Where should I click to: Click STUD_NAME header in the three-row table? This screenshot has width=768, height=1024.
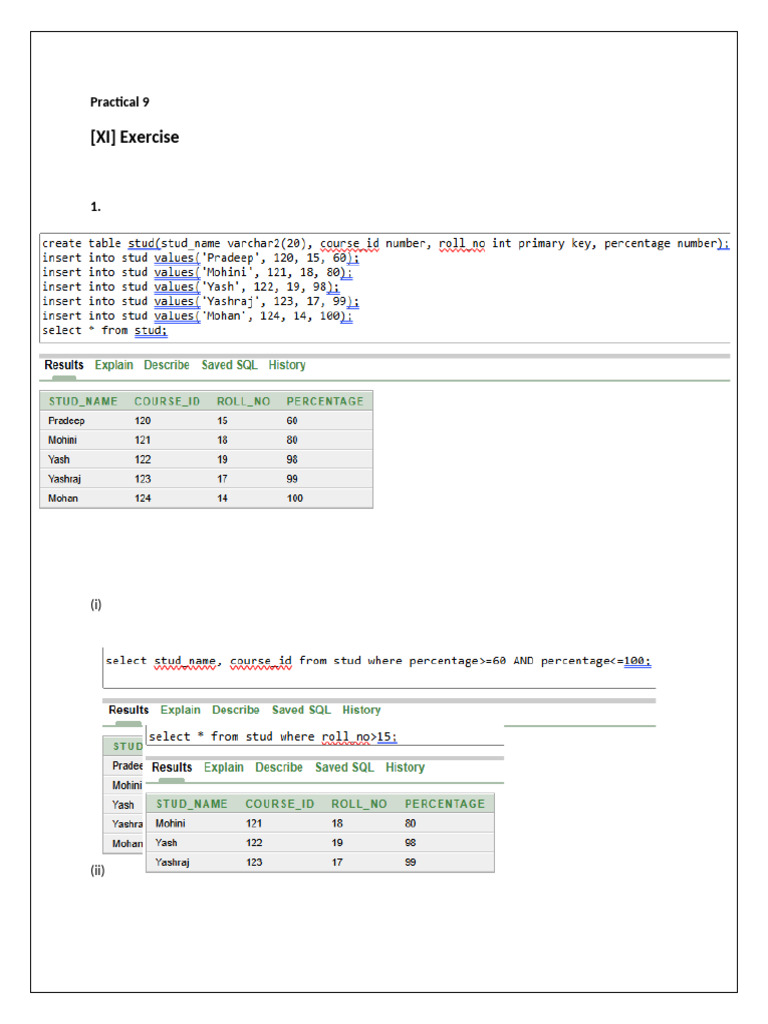click(192, 803)
